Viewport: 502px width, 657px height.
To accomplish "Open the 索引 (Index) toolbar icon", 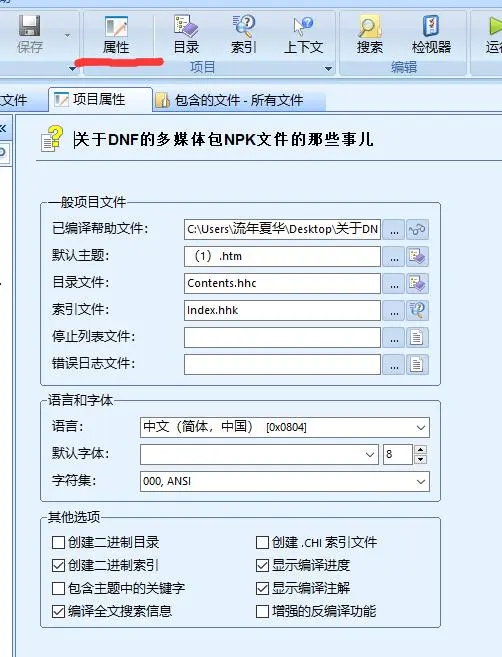I will point(243,34).
